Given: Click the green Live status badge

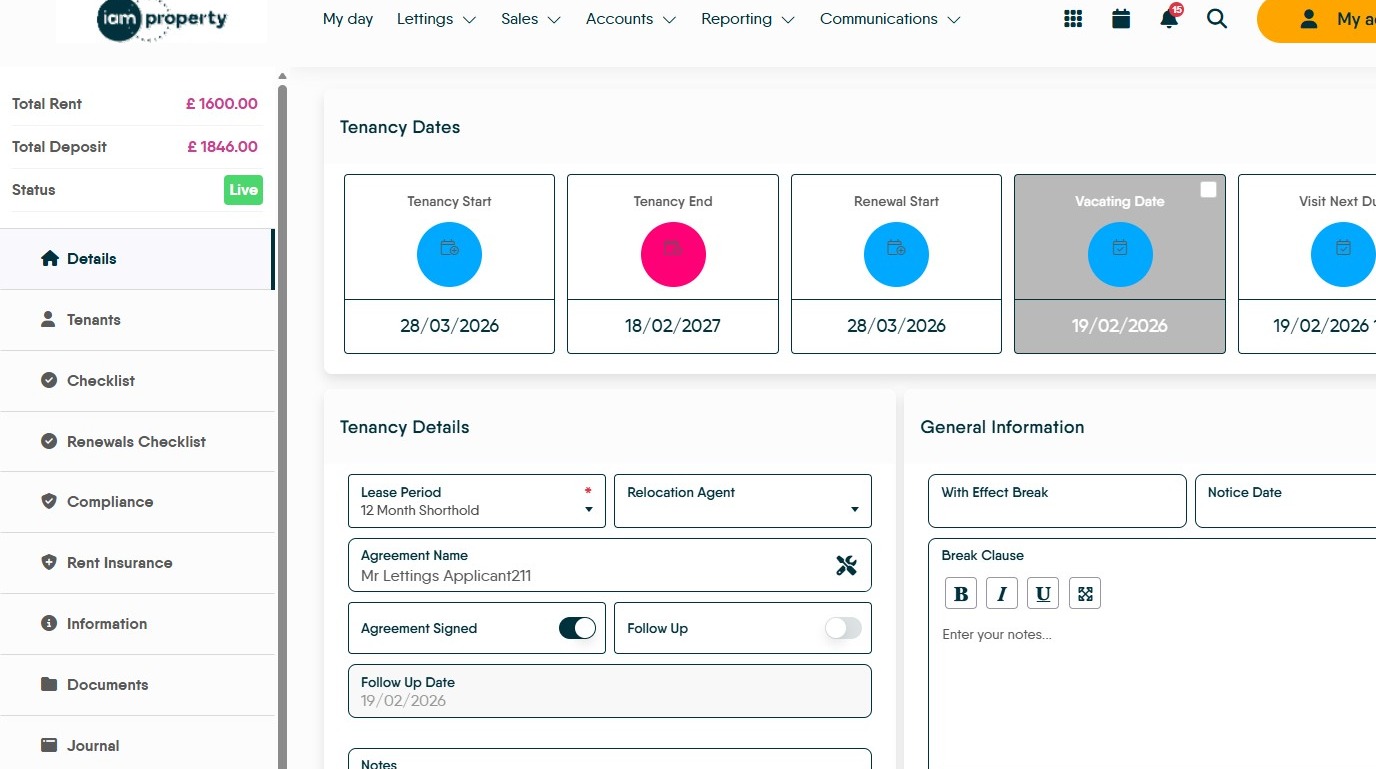Looking at the screenshot, I should tap(243, 190).
